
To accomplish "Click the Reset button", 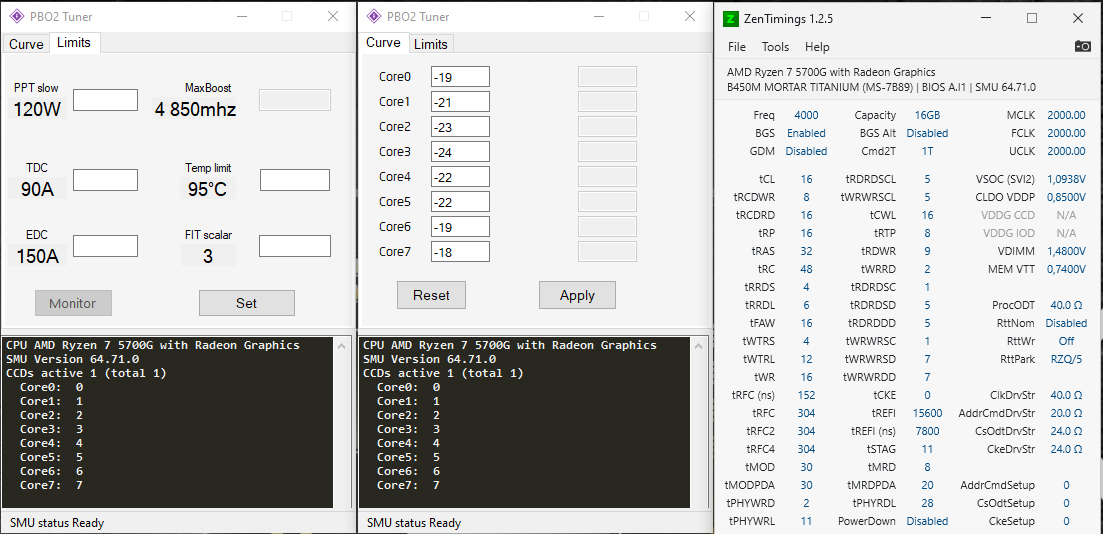I will pos(431,295).
